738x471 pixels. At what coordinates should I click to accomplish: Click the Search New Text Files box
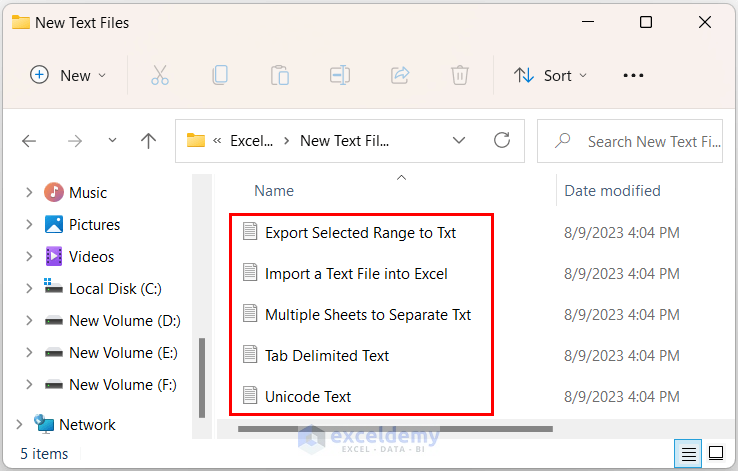click(x=640, y=141)
